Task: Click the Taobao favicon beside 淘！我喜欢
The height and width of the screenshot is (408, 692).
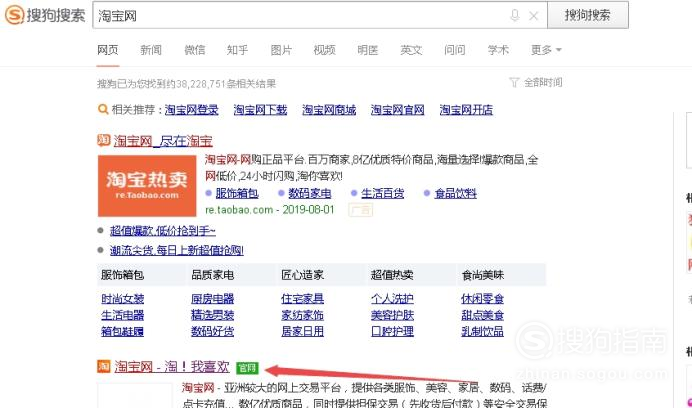Action: (x=104, y=366)
